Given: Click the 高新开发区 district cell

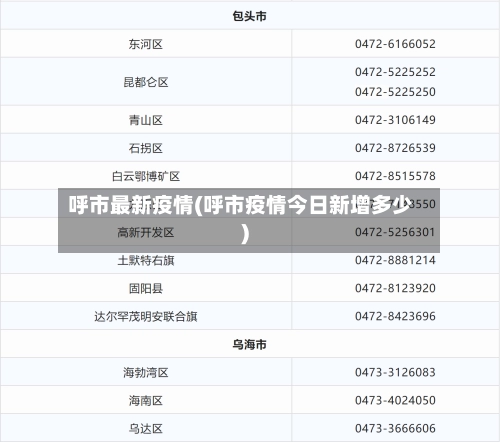Looking at the screenshot, I should pyautogui.click(x=146, y=232).
